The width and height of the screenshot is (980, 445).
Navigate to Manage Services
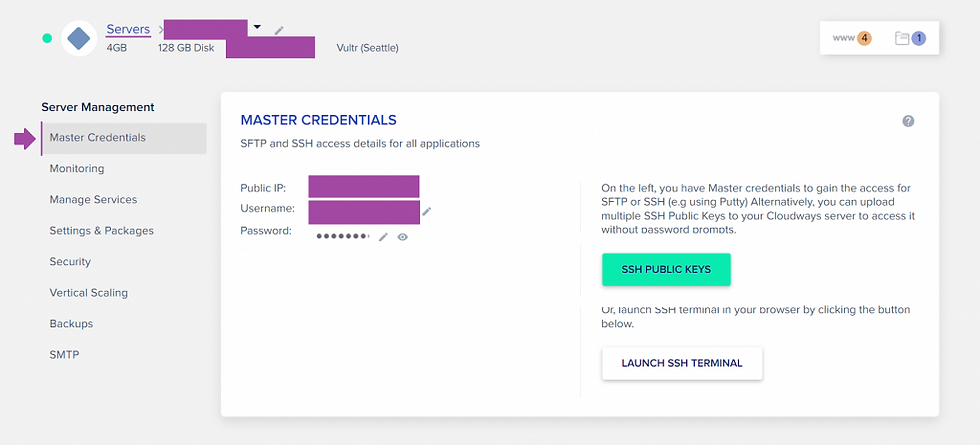click(93, 200)
